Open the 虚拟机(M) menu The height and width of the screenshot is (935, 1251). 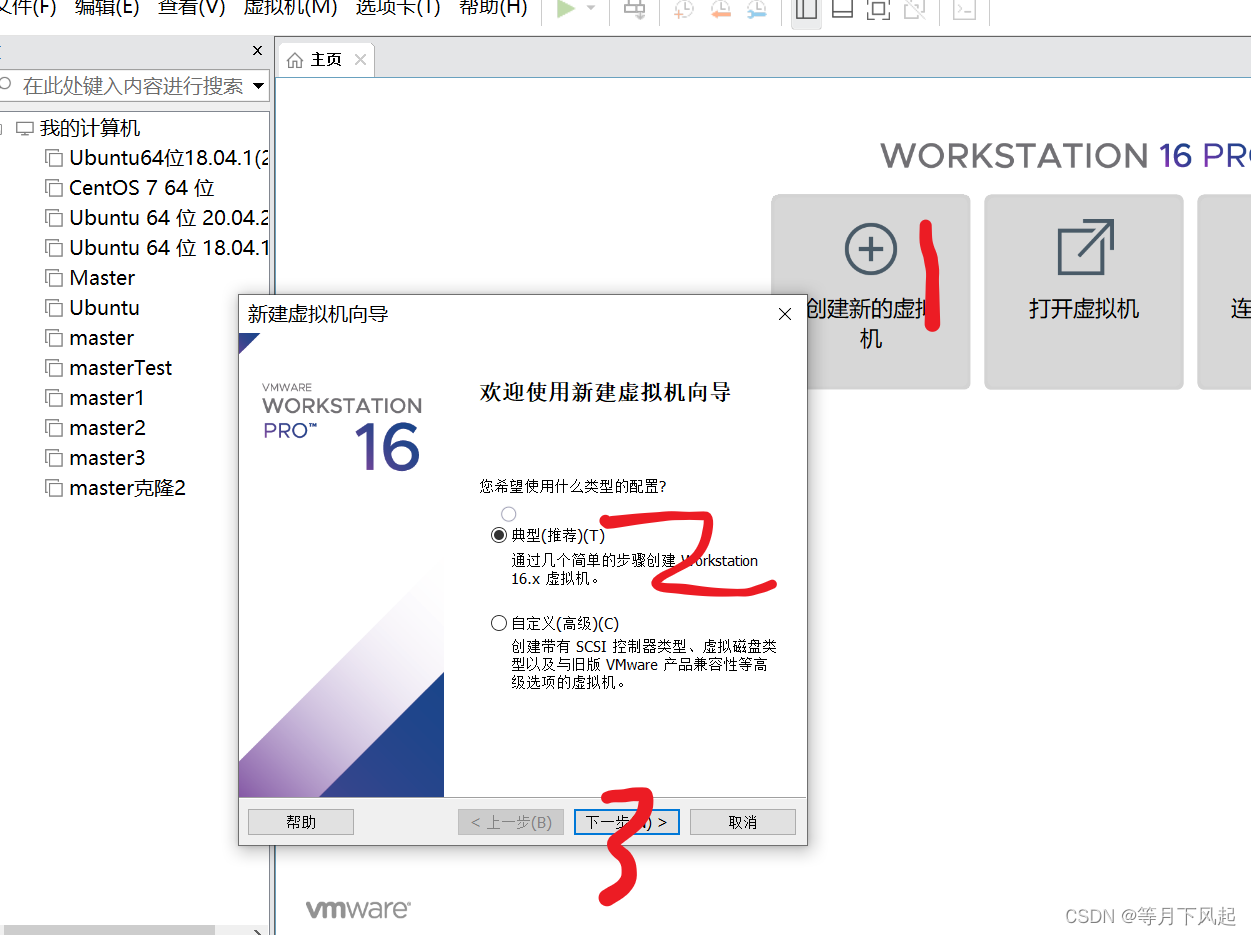point(290,8)
